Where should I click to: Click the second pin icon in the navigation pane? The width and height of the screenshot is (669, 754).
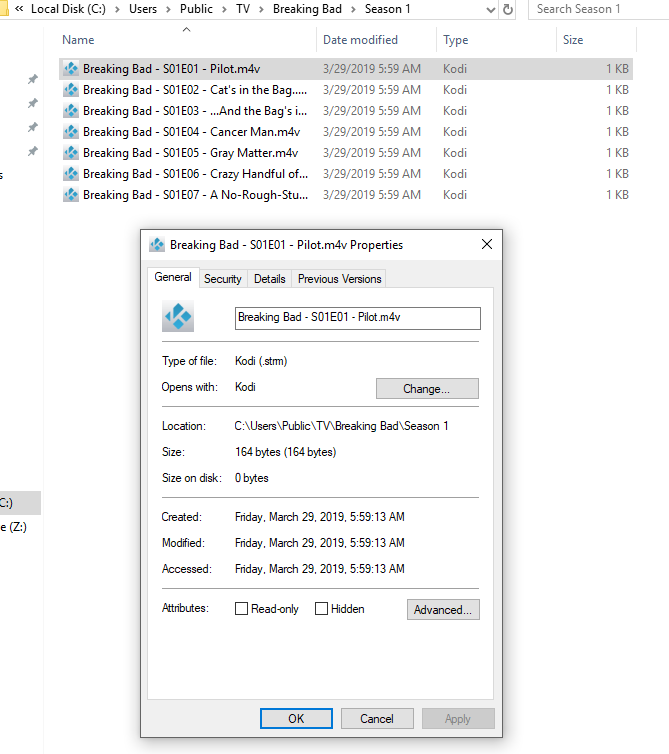click(x=33, y=103)
